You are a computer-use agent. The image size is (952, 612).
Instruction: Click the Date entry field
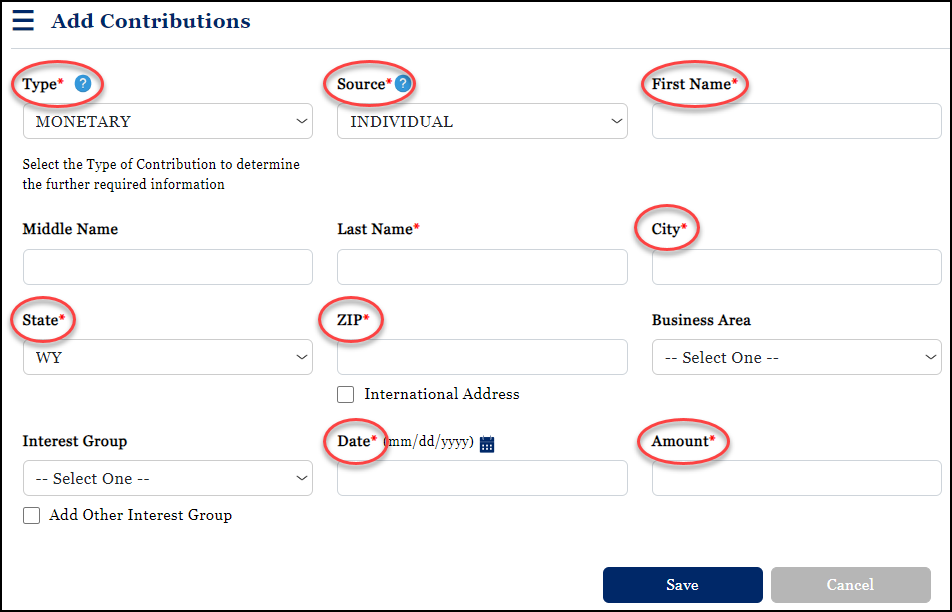click(x=482, y=478)
